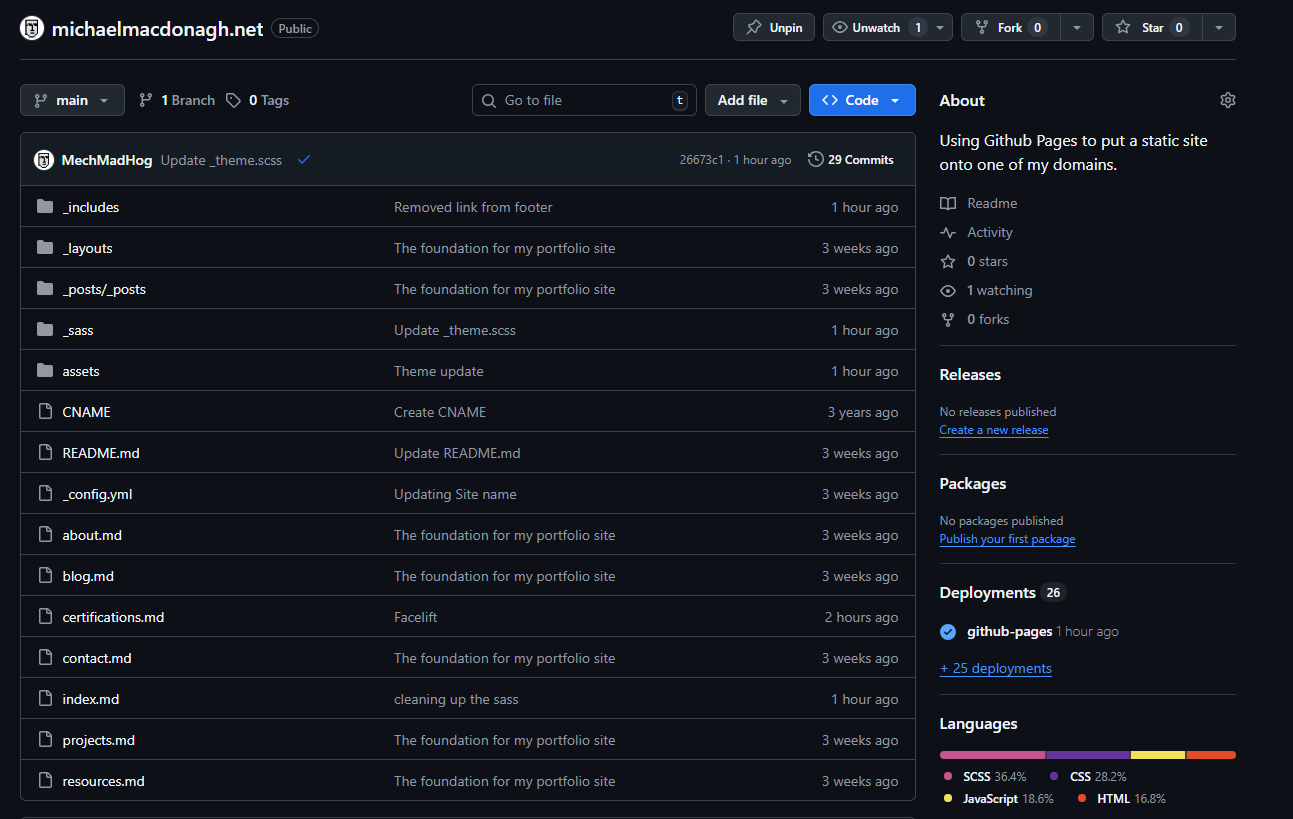Open the About settings gear icon
This screenshot has width=1293, height=819.
coord(1228,100)
